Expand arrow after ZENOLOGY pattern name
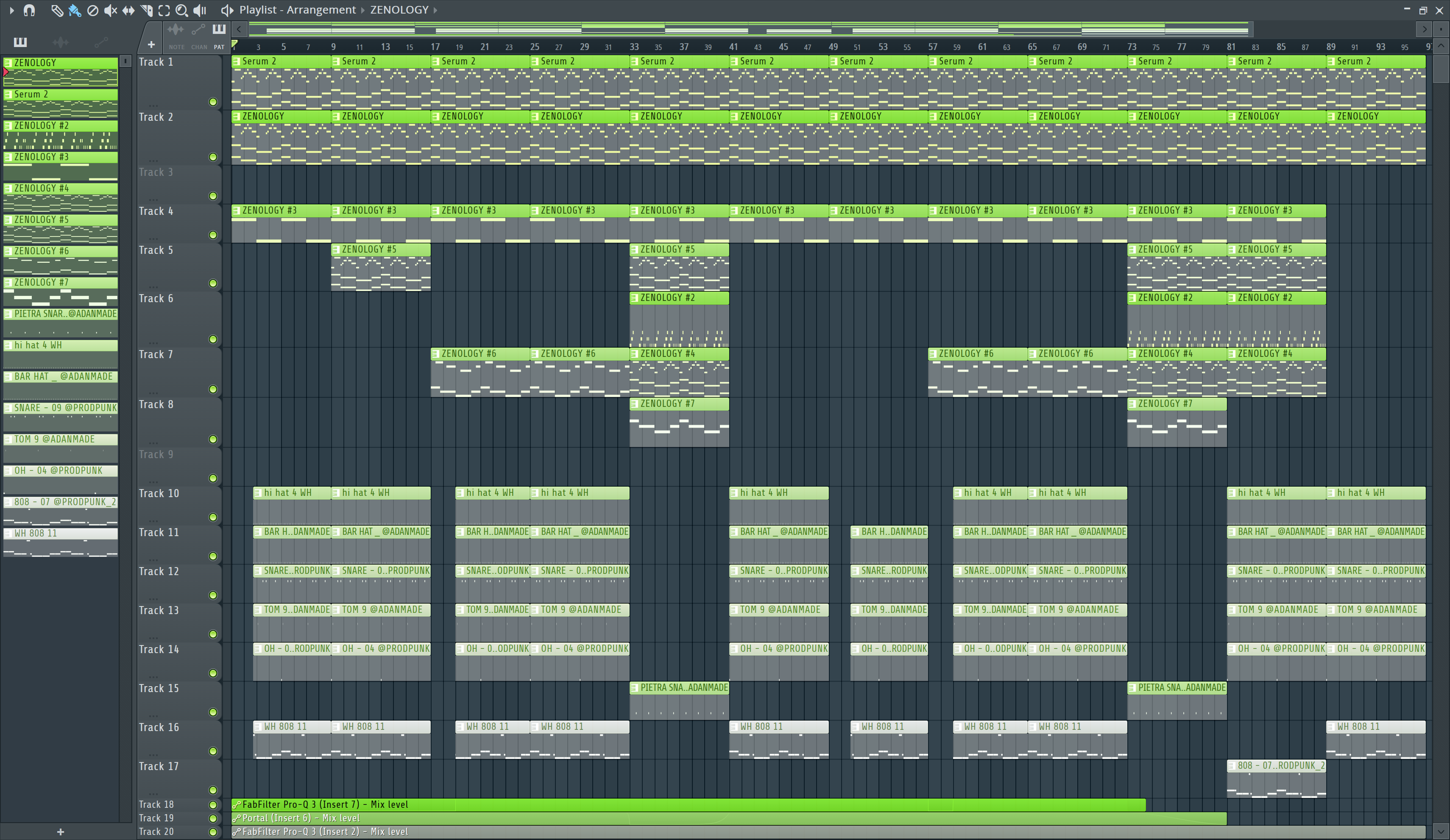The image size is (1450, 840). [x=435, y=10]
